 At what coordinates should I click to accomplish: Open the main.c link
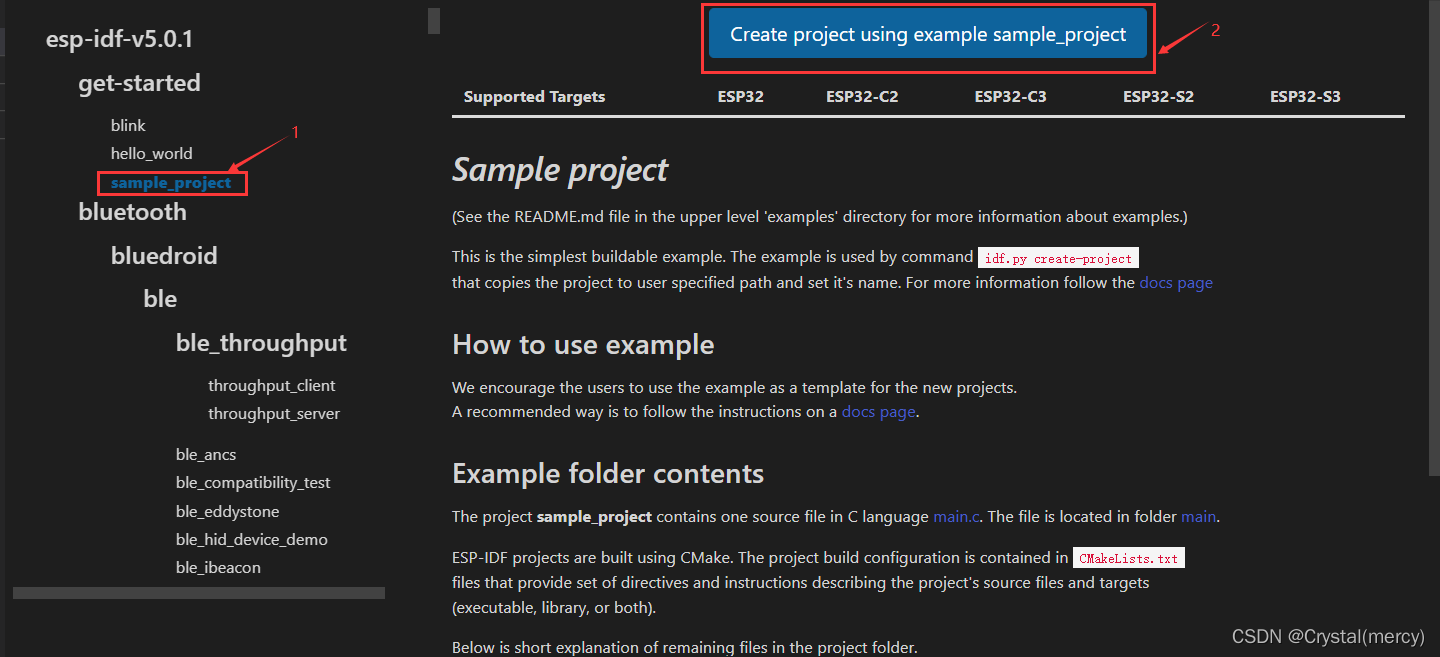[958, 517]
